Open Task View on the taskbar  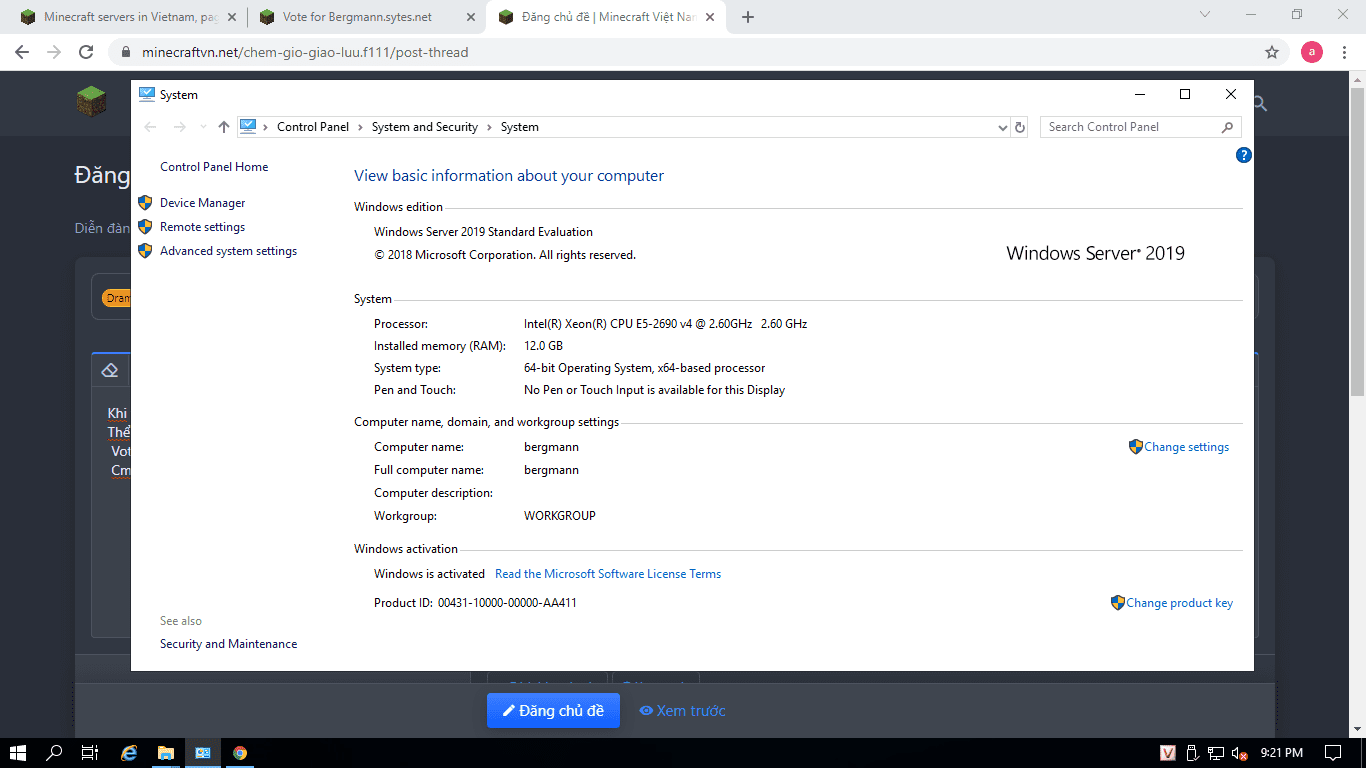tap(90, 753)
